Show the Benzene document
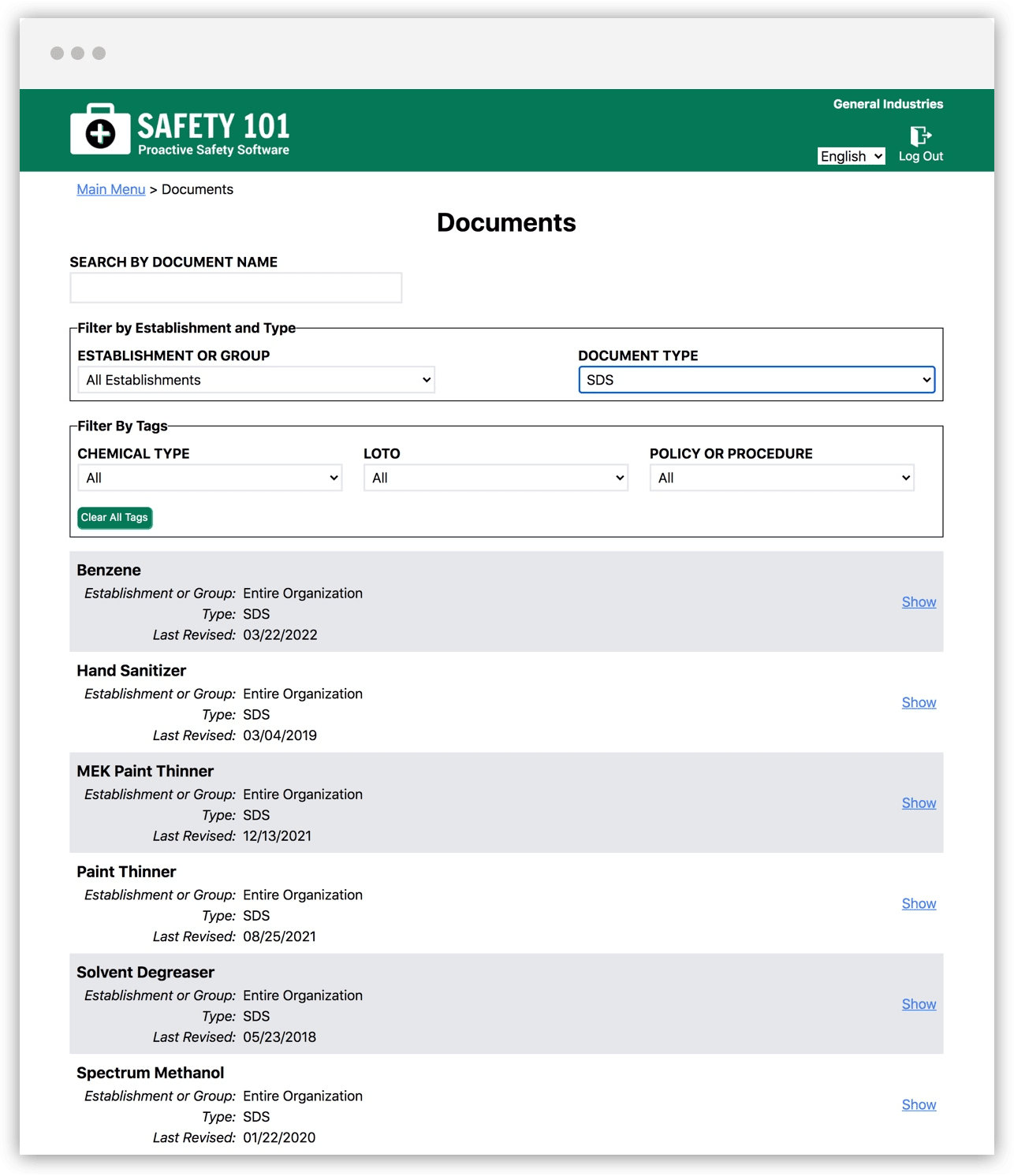 (919, 602)
